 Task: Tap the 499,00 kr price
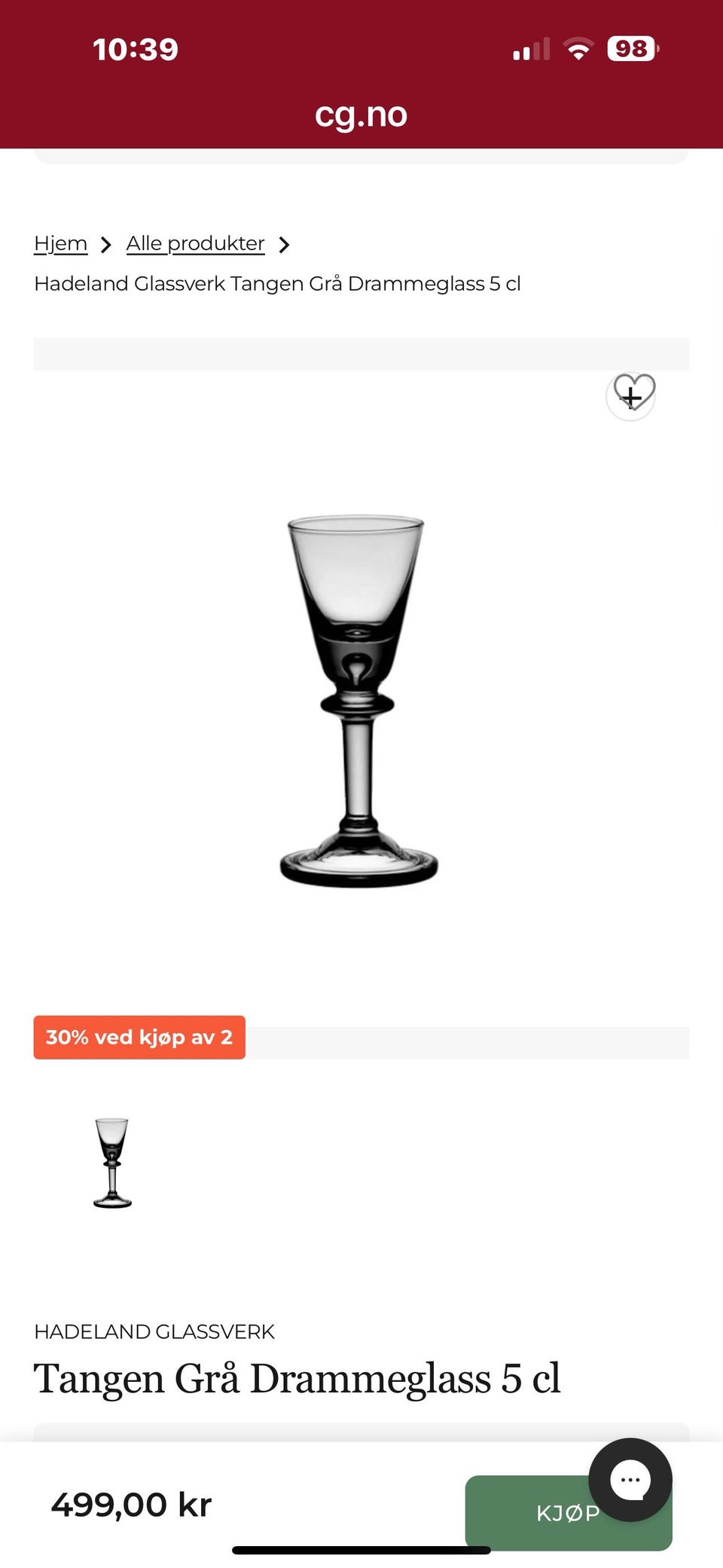[x=131, y=1505]
